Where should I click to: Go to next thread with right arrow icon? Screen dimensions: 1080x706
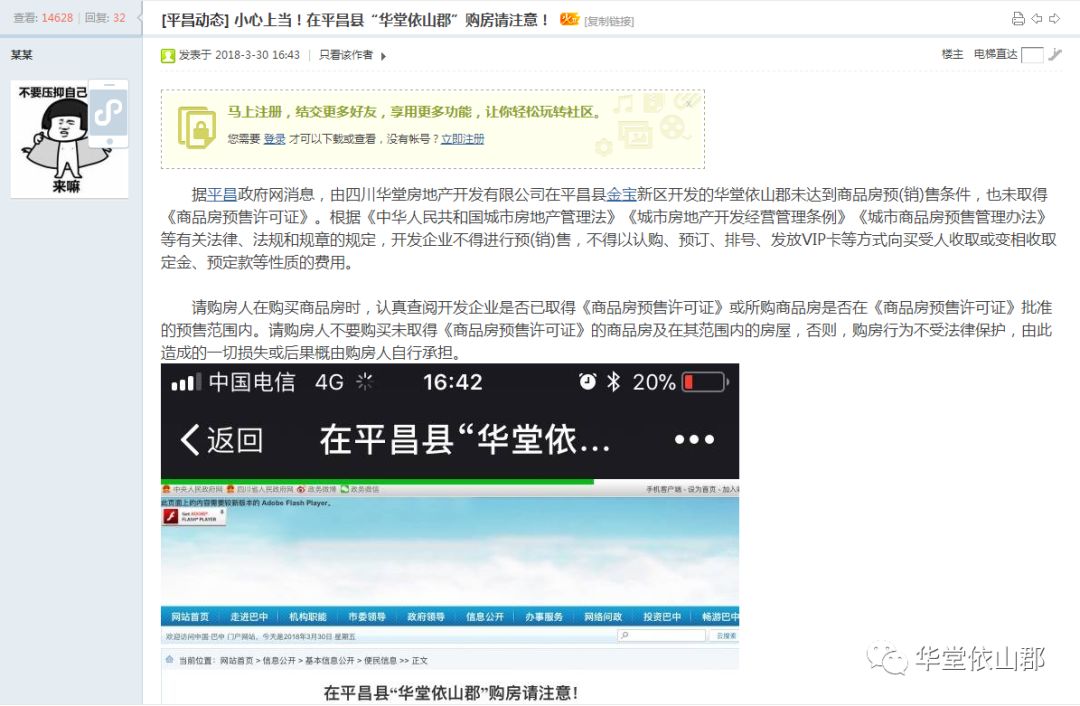[x=1055, y=19]
